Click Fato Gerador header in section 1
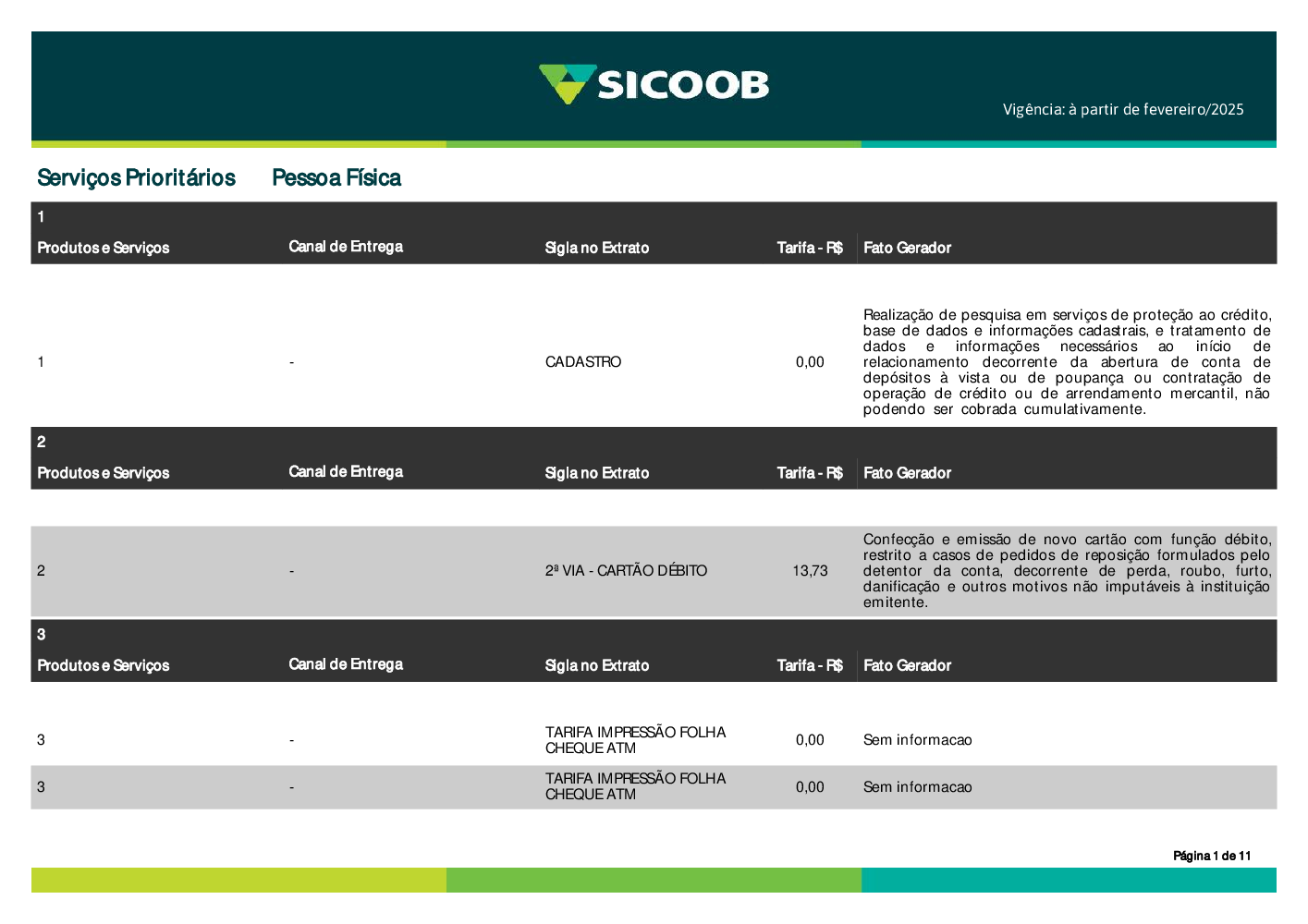Image resolution: width=1308 pixels, height=924 pixels. tap(907, 248)
